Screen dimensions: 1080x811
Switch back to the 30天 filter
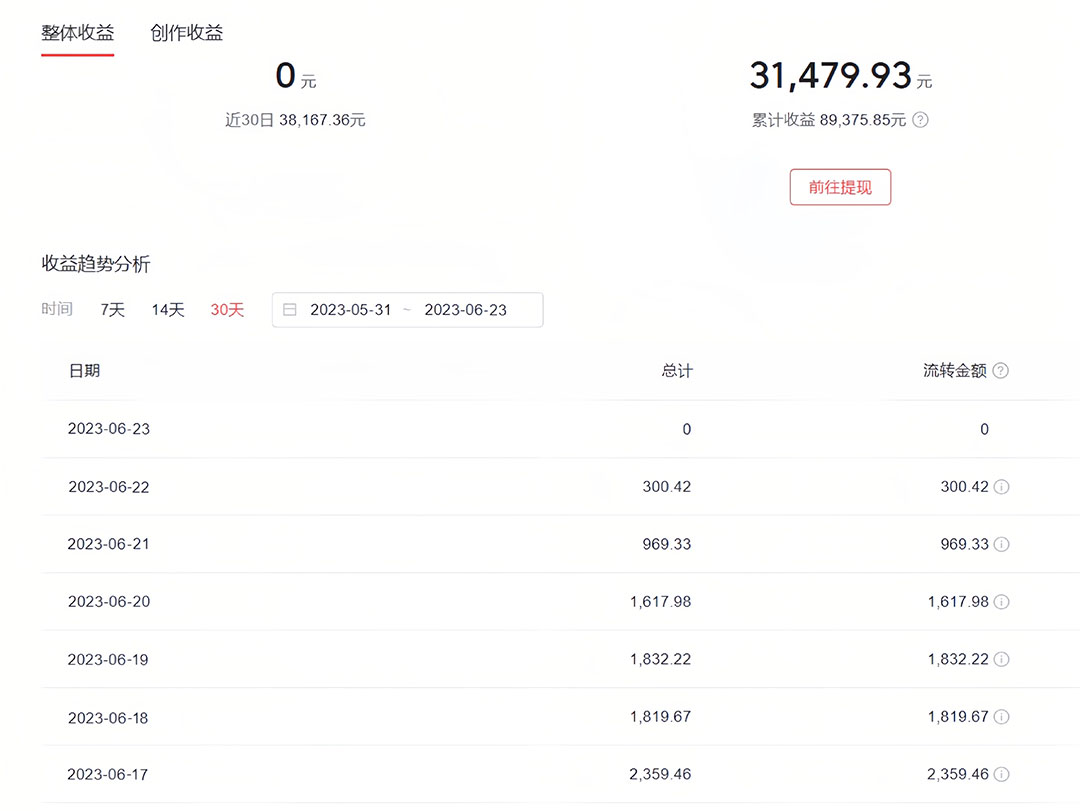(228, 310)
